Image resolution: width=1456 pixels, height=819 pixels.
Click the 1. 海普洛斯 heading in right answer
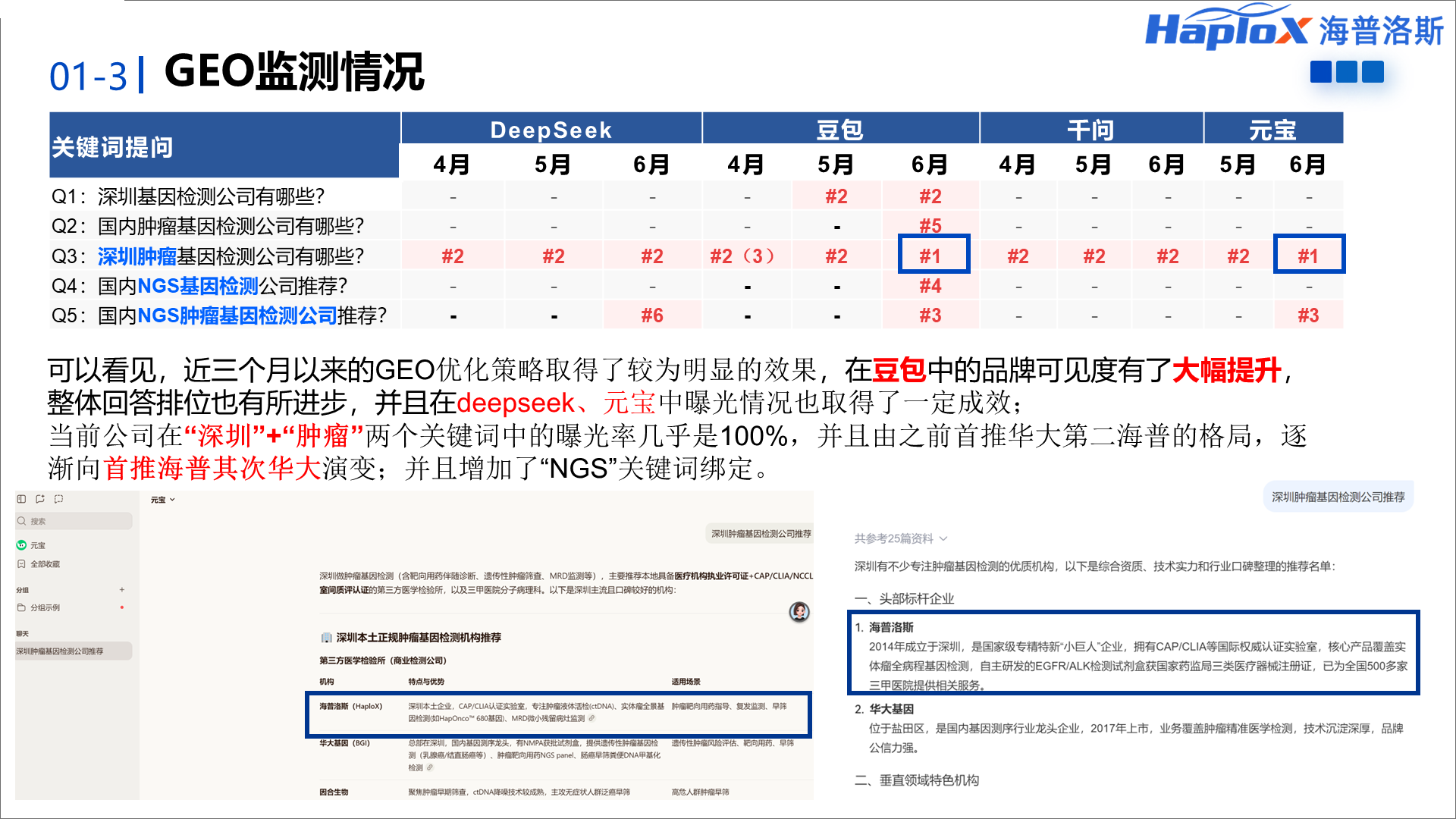coord(884,627)
